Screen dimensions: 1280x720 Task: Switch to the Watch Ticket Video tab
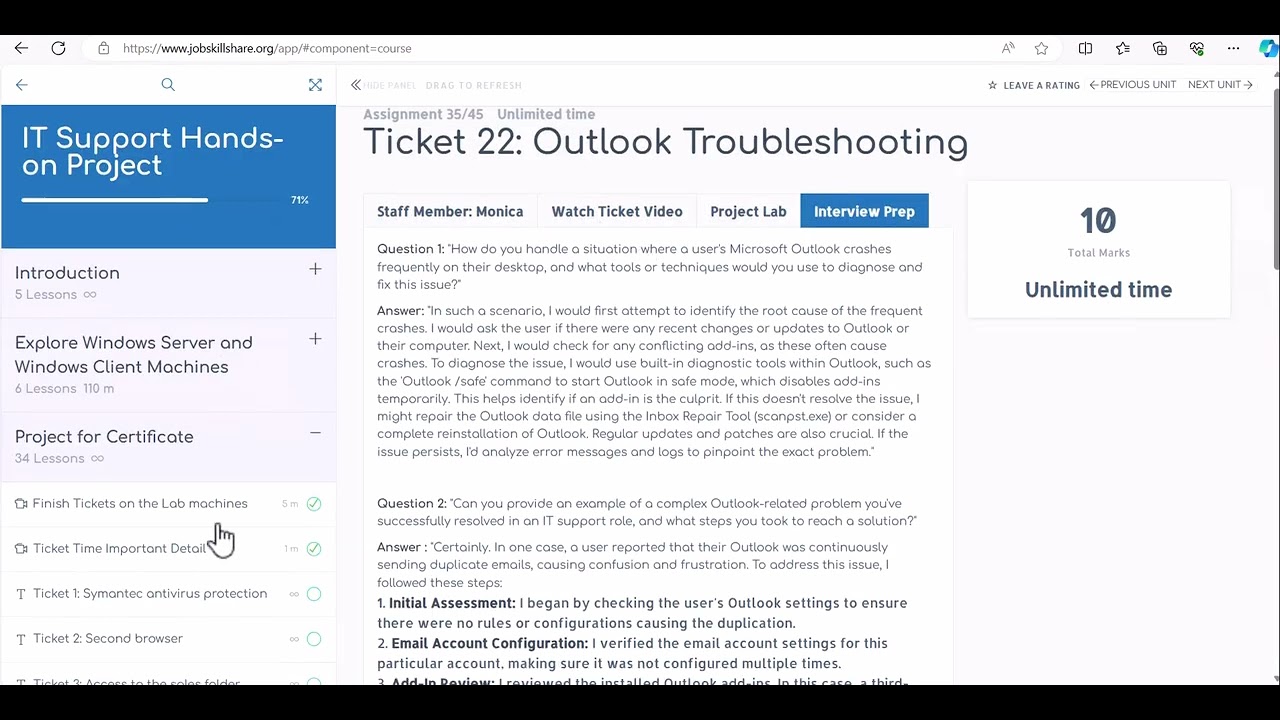click(x=617, y=211)
